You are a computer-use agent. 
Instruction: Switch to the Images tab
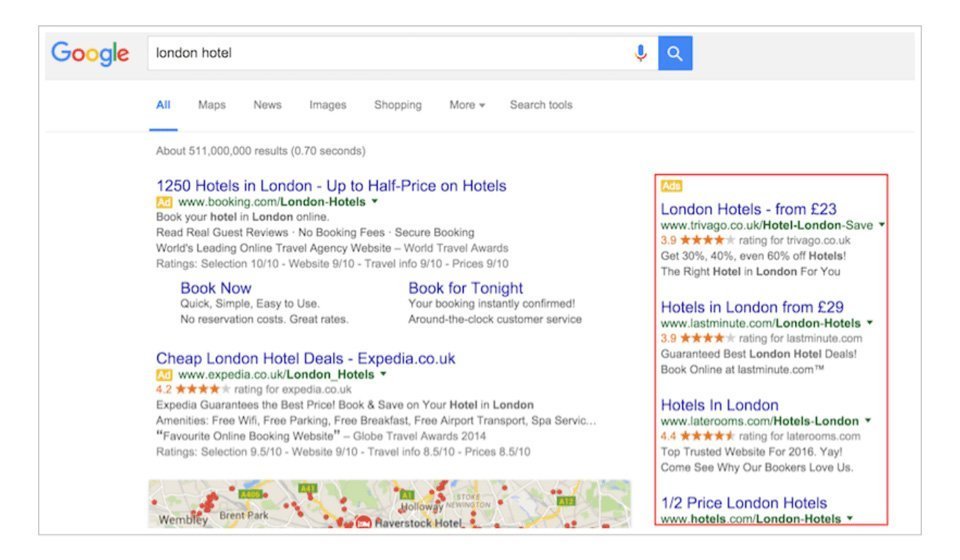click(328, 105)
